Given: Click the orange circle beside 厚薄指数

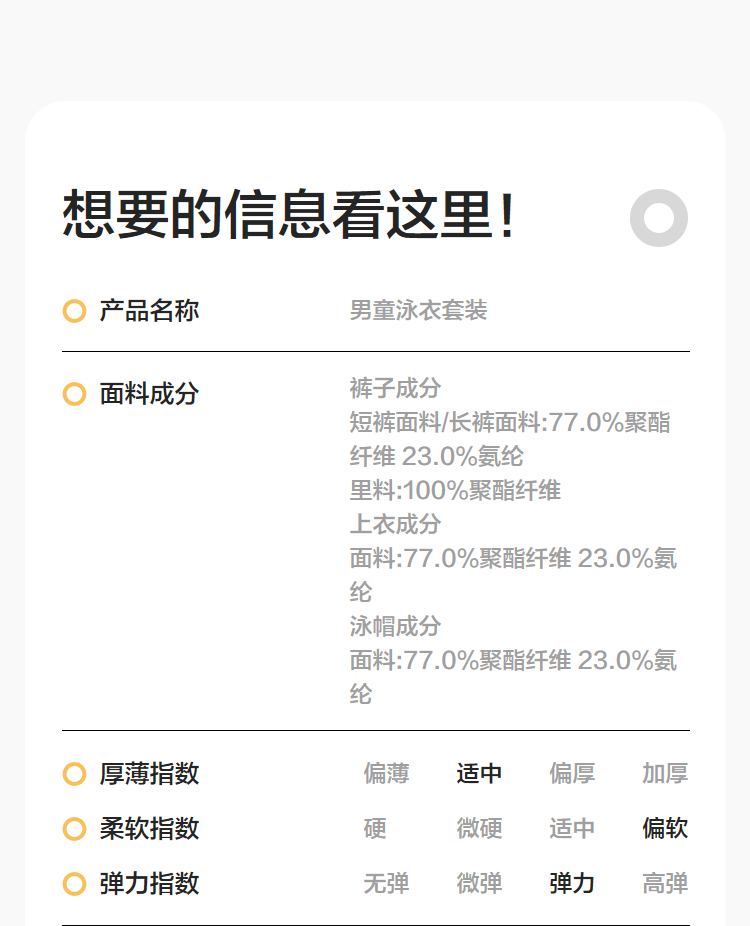Looking at the screenshot, I should pos(74,774).
